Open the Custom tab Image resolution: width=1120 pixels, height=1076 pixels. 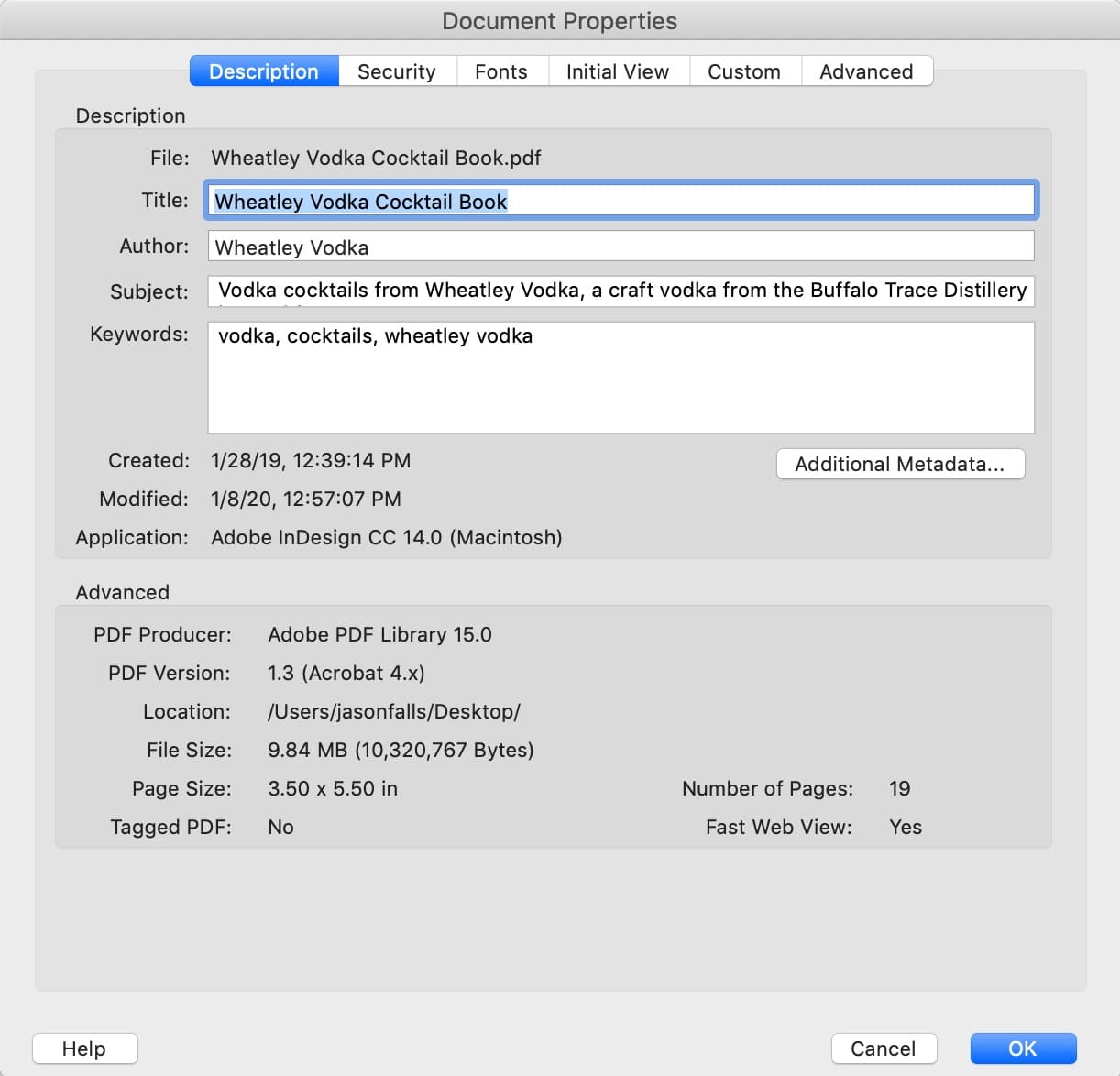pos(744,71)
